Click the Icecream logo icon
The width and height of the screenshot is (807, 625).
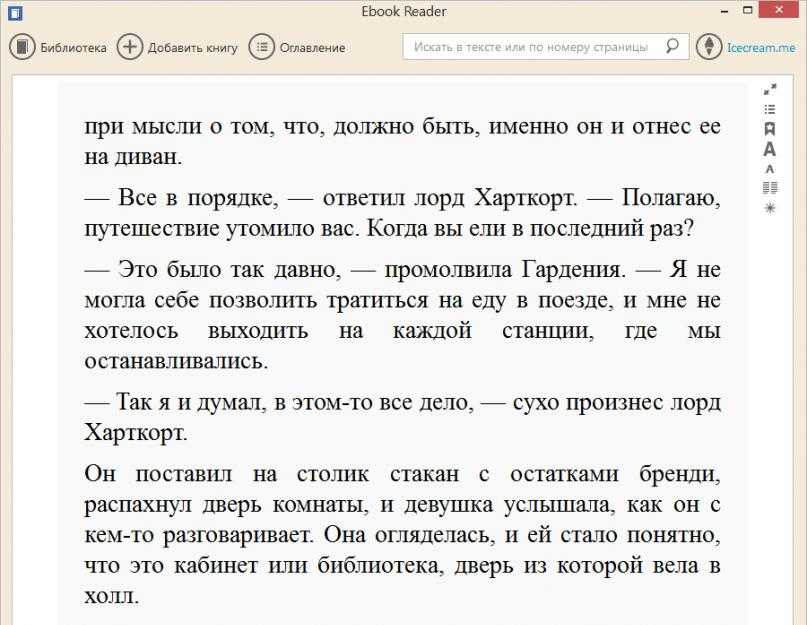coord(709,47)
